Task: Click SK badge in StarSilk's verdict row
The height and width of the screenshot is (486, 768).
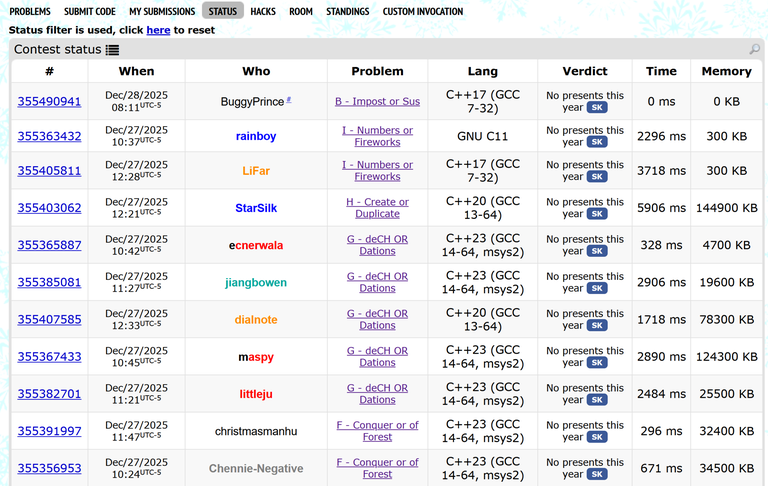Action: coord(597,214)
